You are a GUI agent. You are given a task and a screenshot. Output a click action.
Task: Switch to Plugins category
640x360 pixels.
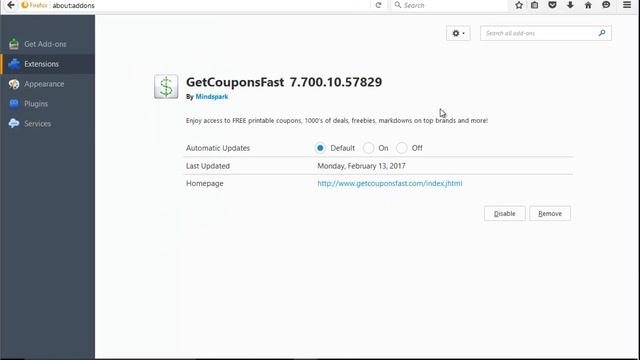47,104
